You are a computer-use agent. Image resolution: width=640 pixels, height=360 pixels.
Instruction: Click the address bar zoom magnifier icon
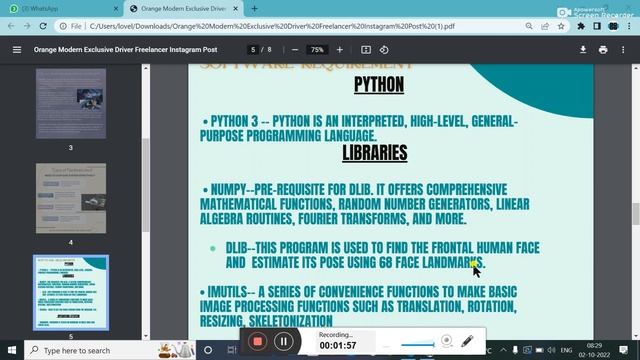(x=529, y=26)
